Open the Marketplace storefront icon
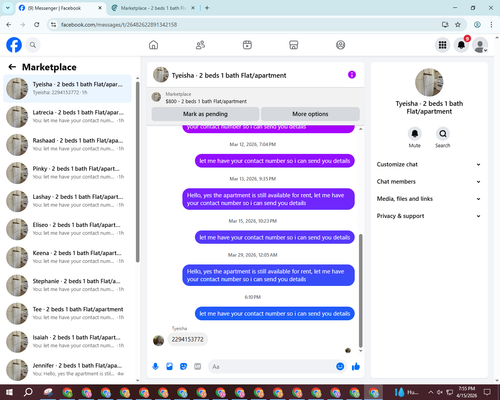 pos(294,45)
